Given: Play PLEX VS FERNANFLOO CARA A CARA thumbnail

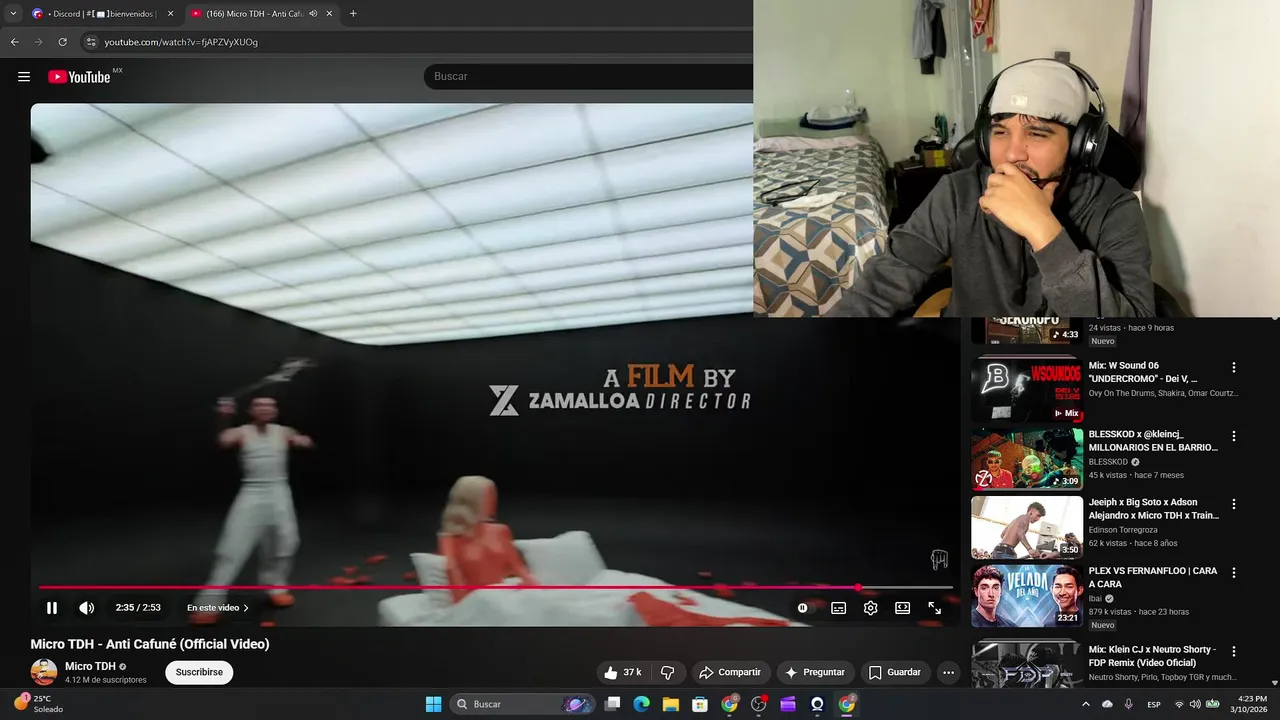Looking at the screenshot, I should [1026, 596].
